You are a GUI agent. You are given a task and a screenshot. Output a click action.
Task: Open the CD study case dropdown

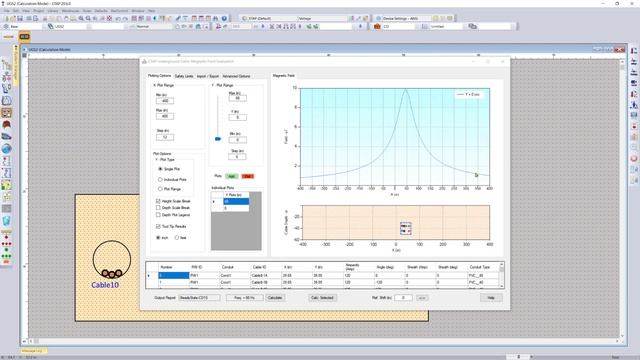pos(399,27)
